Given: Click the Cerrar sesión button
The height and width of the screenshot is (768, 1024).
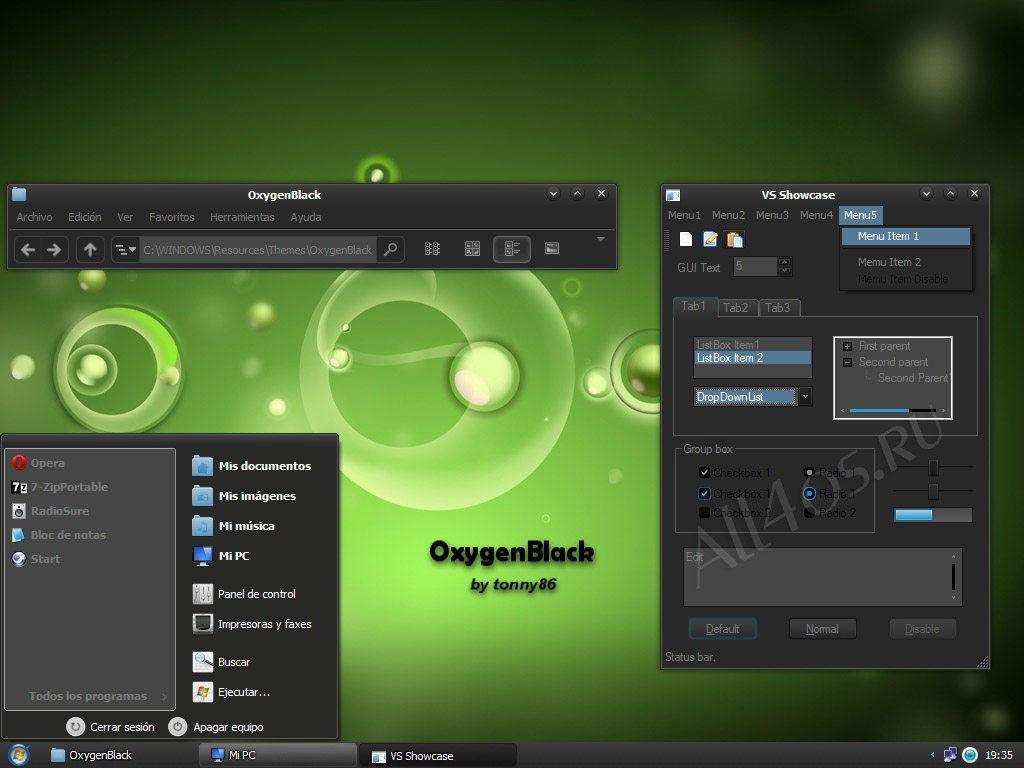Looking at the screenshot, I should (111, 727).
